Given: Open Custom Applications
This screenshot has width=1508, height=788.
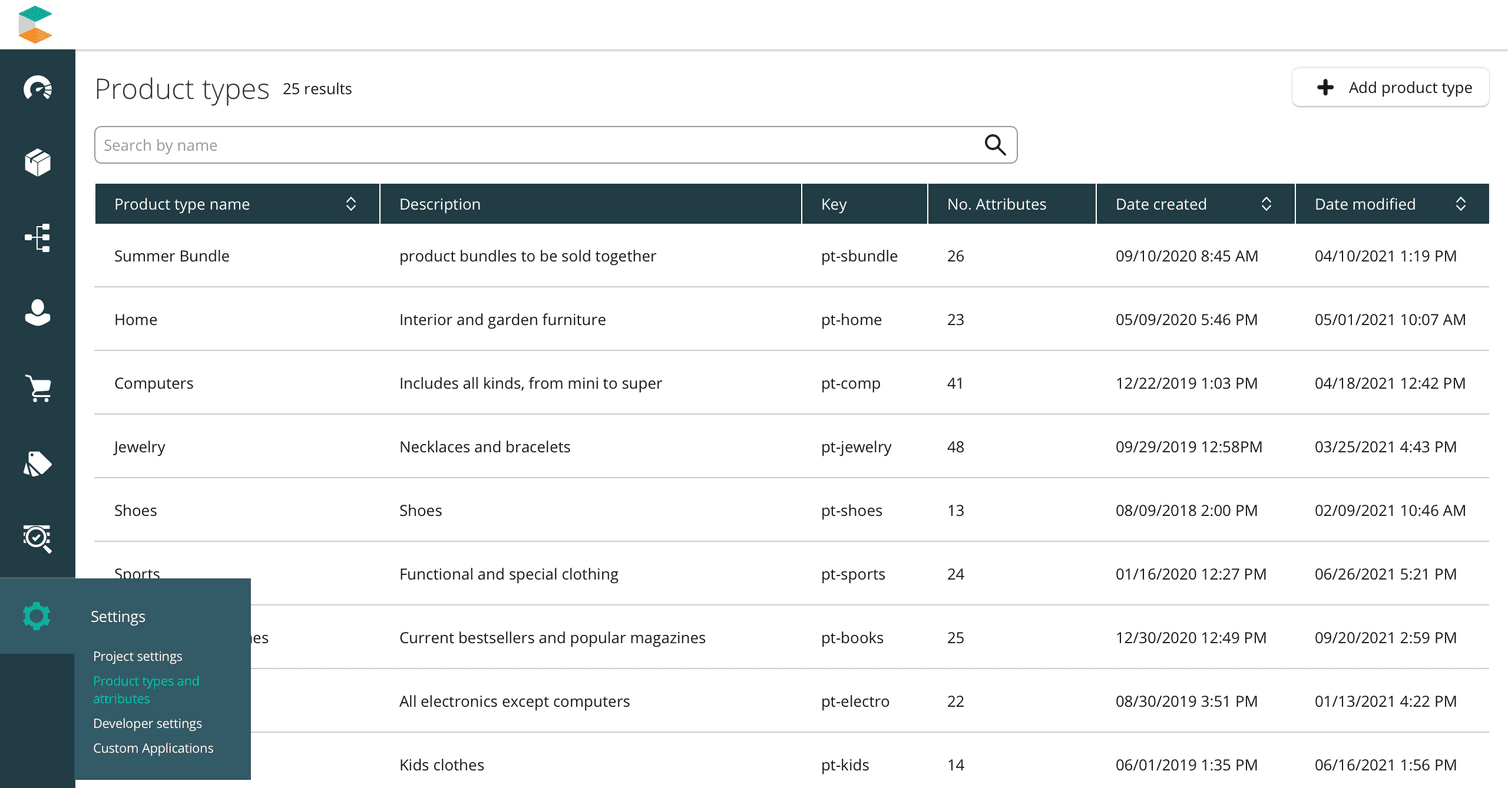Looking at the screenshot, I should click(x=152, y=748).
